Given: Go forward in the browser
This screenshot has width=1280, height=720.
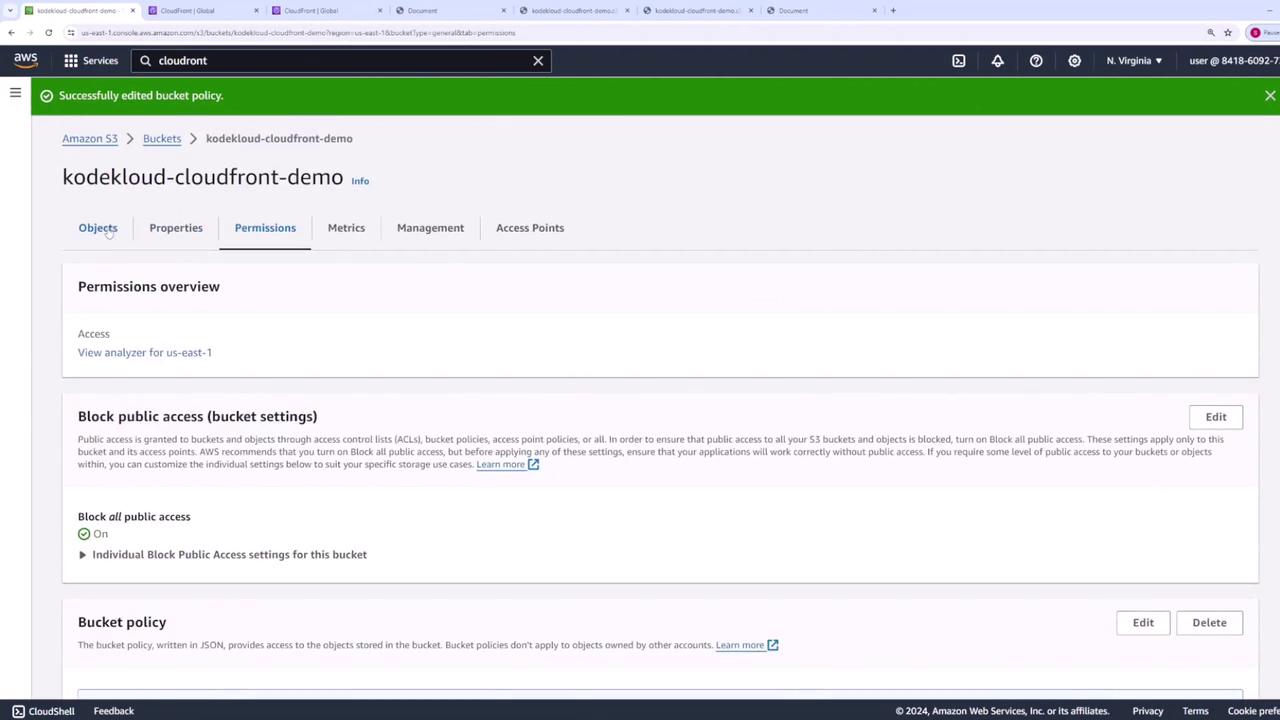Looking at the screenshot, I should coord(29,32).
